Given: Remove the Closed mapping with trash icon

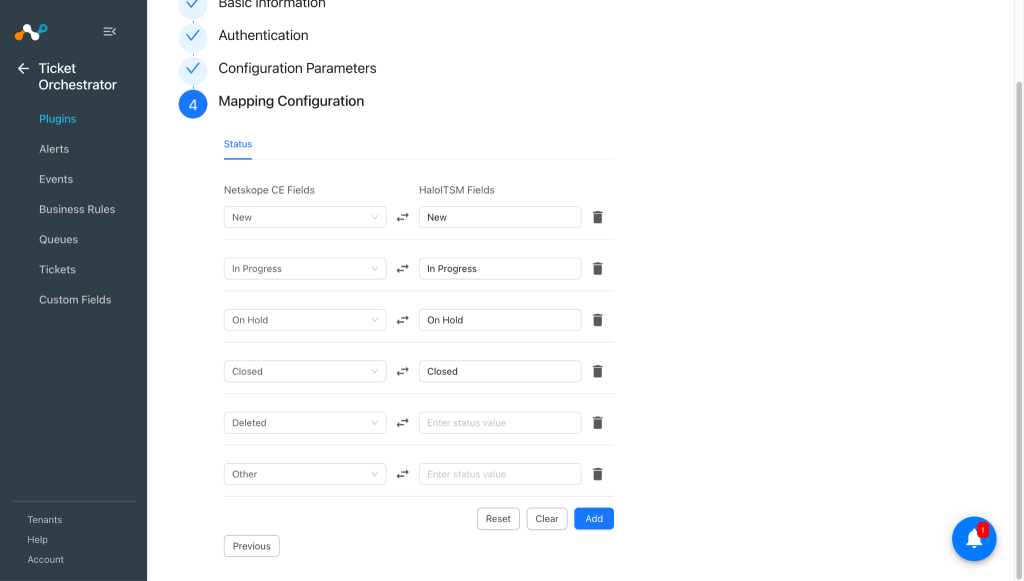Looking at the screenshot, I should (597, 371).
